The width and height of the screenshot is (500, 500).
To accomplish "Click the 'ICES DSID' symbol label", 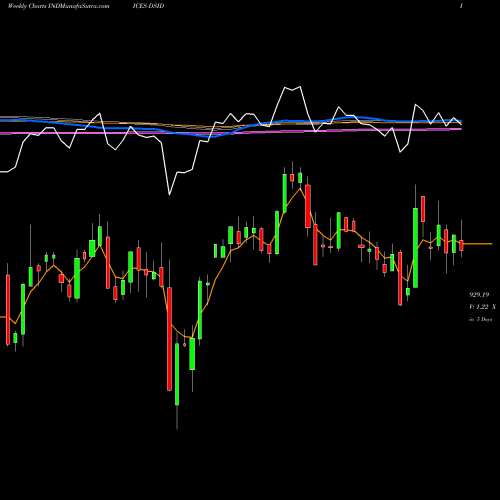I will coord(148,6).
